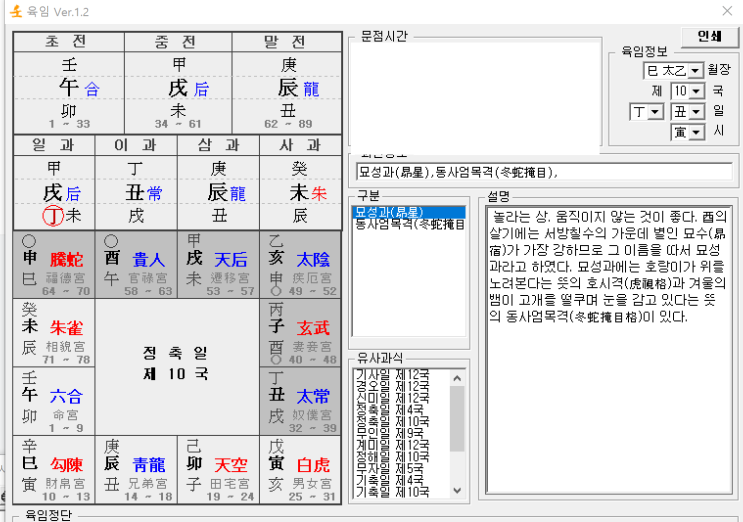Open the day stem dropdown showing 丁

tap(655, 112)
